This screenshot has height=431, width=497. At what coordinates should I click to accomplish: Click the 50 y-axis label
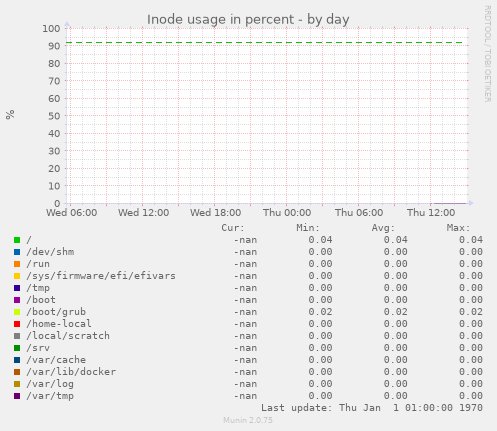[54, 116]
